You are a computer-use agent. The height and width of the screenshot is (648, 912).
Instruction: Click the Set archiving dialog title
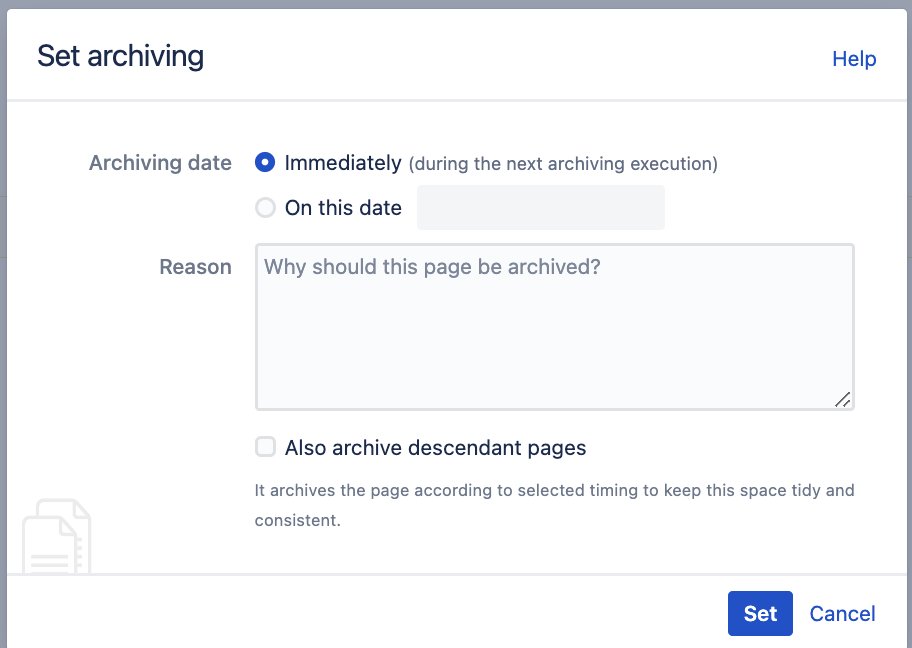click(x=120, y=56)
